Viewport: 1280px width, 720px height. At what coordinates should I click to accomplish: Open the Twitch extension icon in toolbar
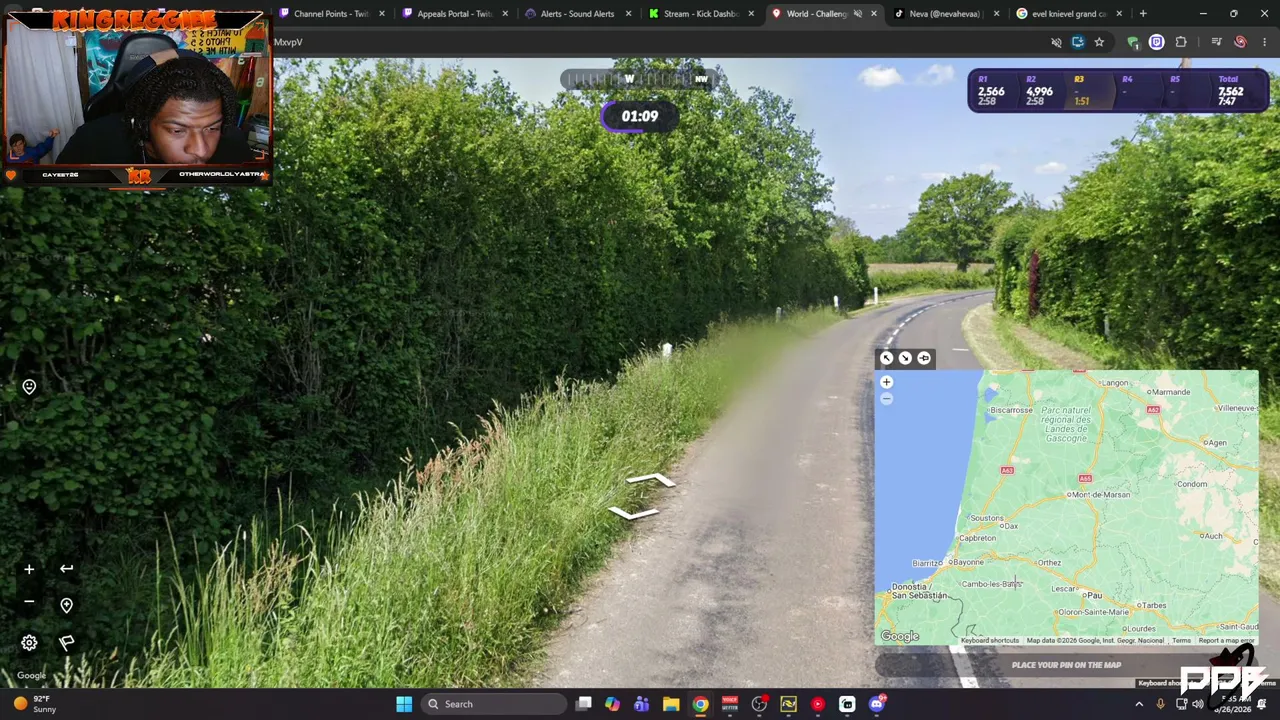(x=1157, y=42)
